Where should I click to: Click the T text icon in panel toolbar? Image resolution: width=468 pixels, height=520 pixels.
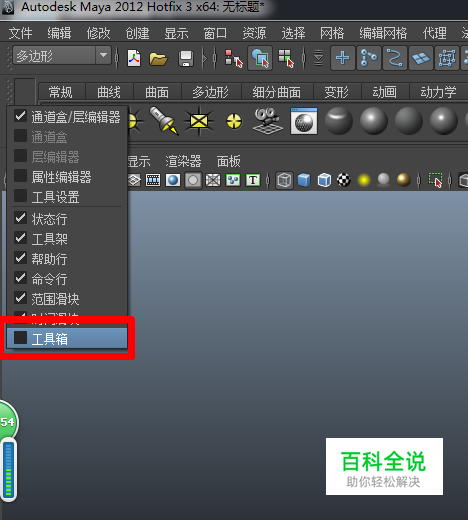[253, 180]
